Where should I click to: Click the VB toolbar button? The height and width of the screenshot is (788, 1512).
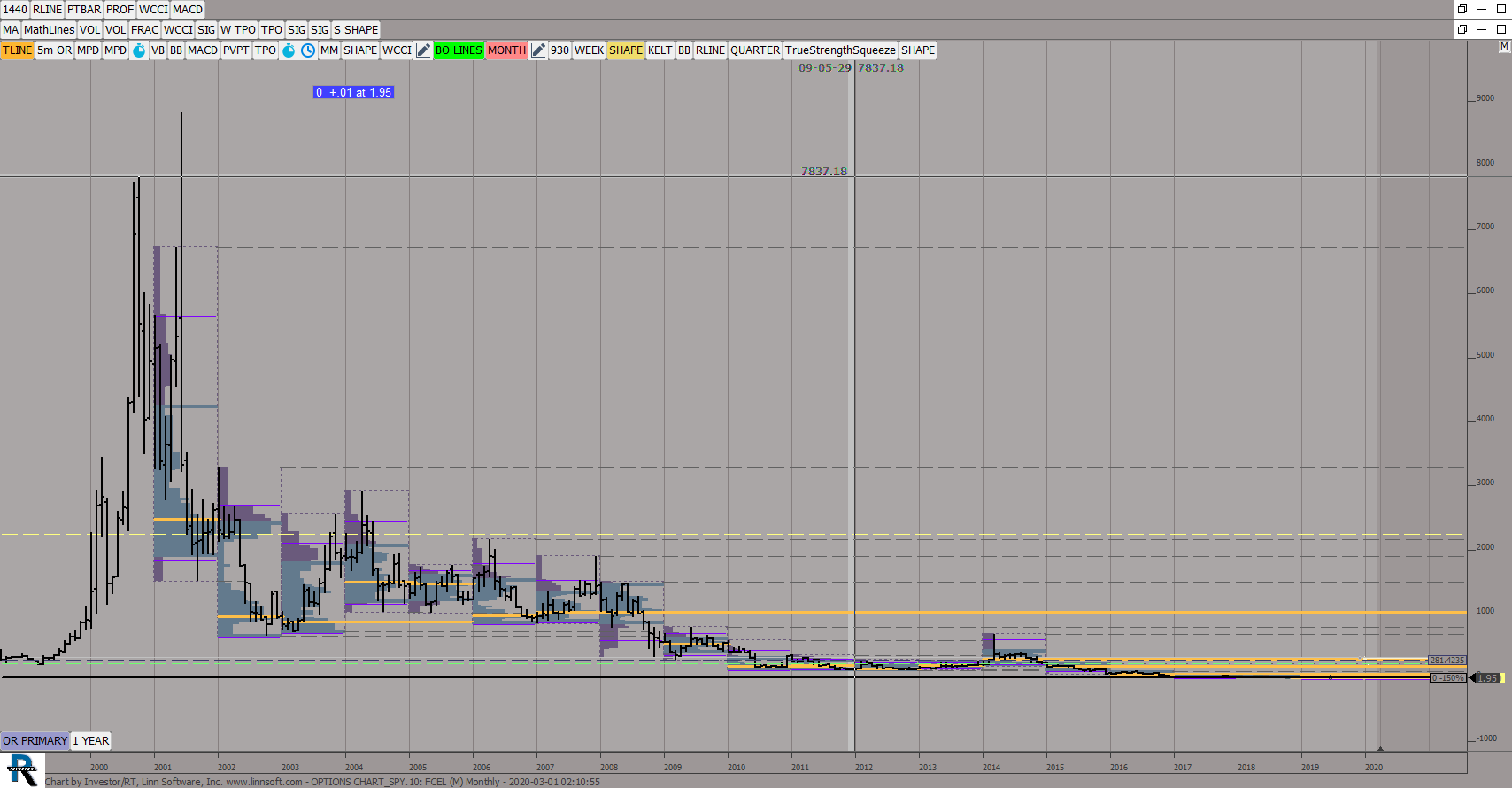(158, 50)
